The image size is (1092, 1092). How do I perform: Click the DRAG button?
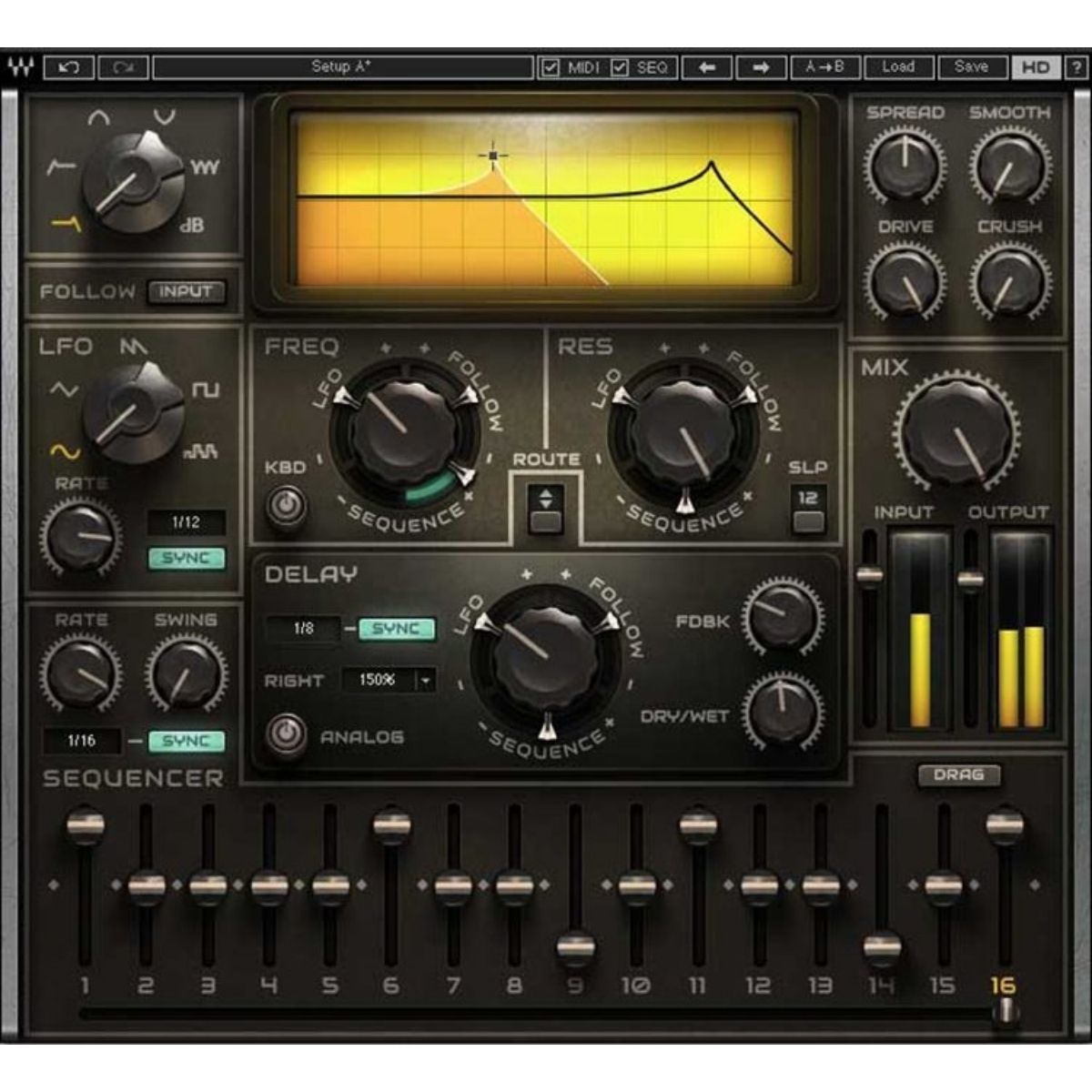(x=960, y=776)
